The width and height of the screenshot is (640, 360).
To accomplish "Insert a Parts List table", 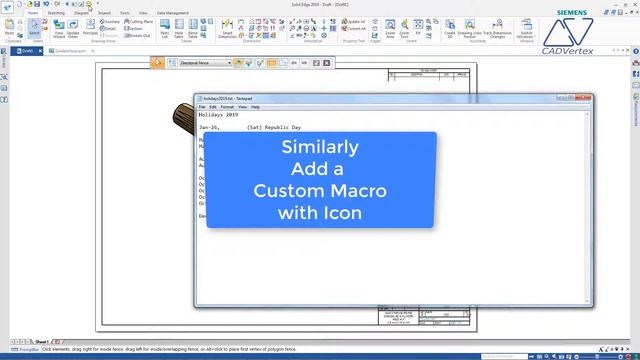I will click(x=165, y=29).
